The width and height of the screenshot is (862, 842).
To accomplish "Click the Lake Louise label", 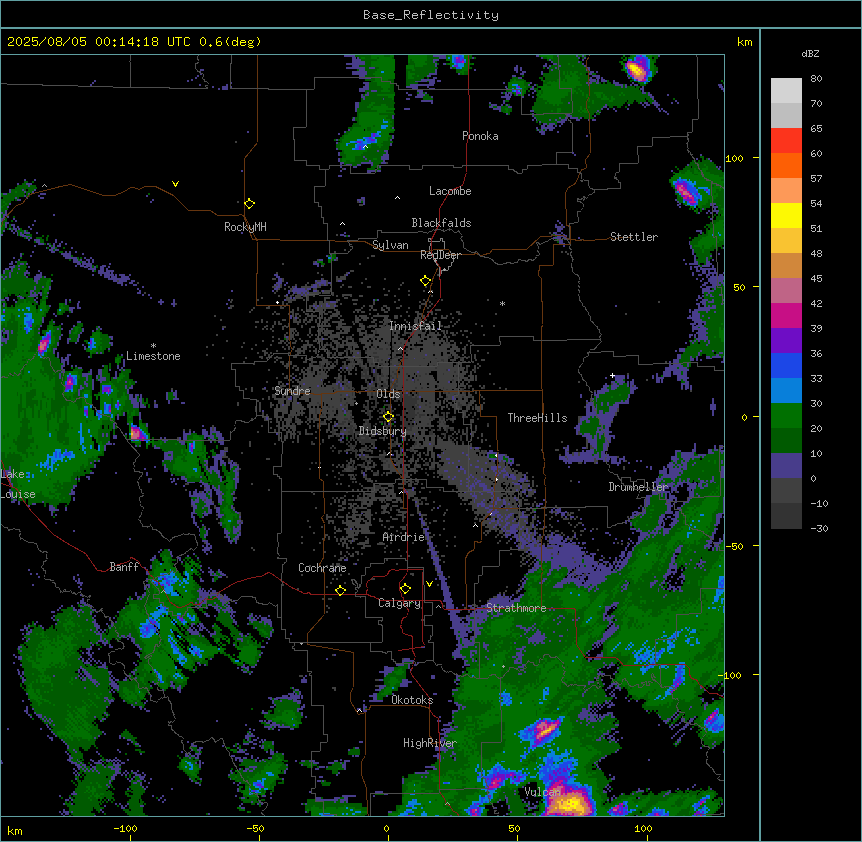I will [18, 484].
